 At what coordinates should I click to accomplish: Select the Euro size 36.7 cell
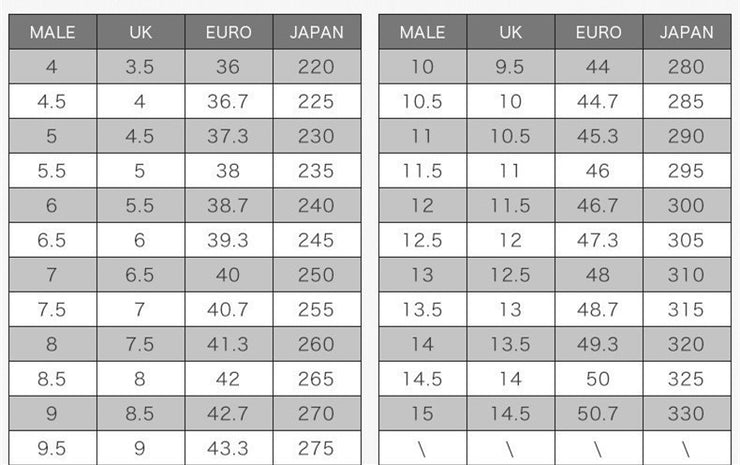228,102
